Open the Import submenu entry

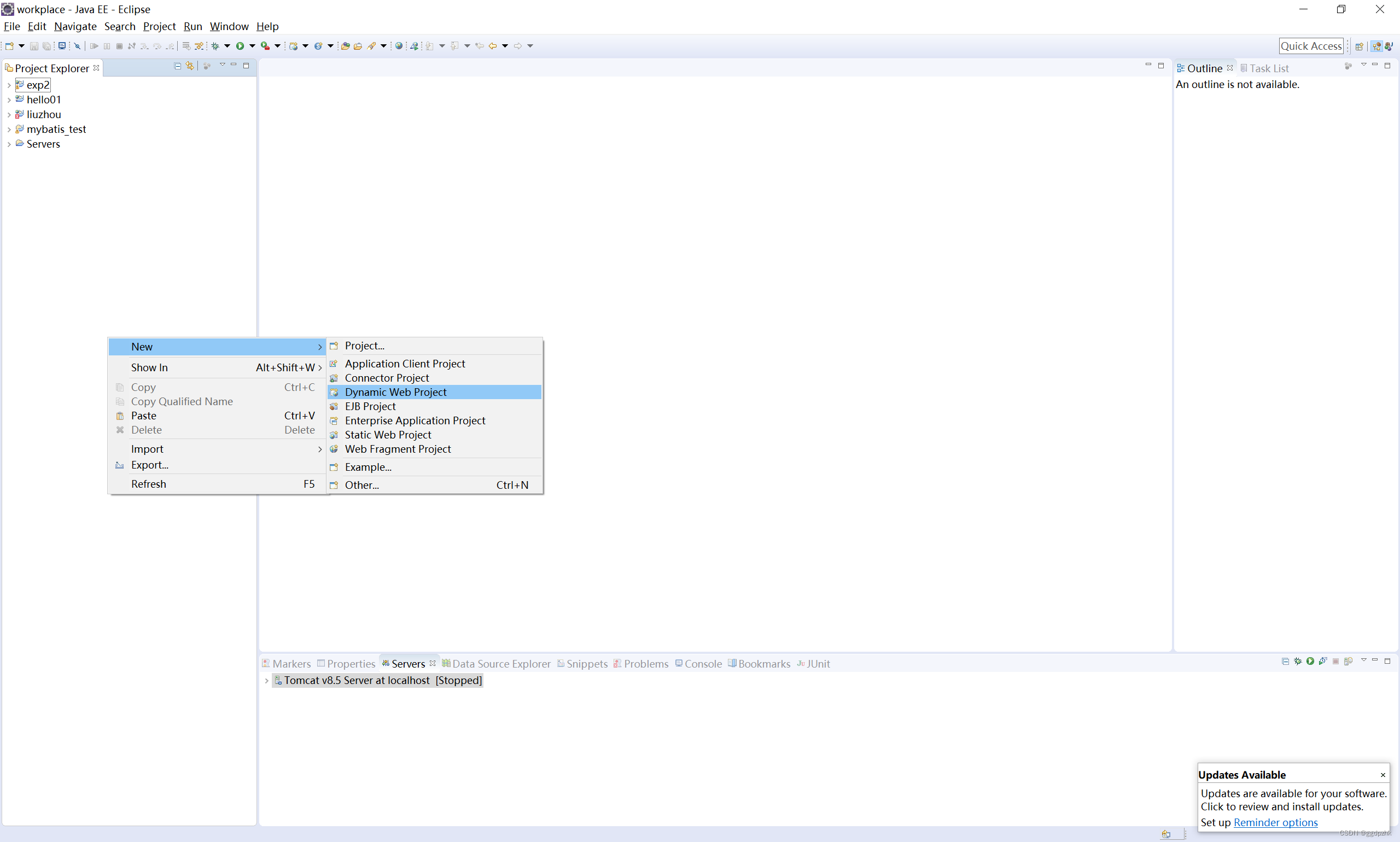pyautogui.click(x=217, y=449)
